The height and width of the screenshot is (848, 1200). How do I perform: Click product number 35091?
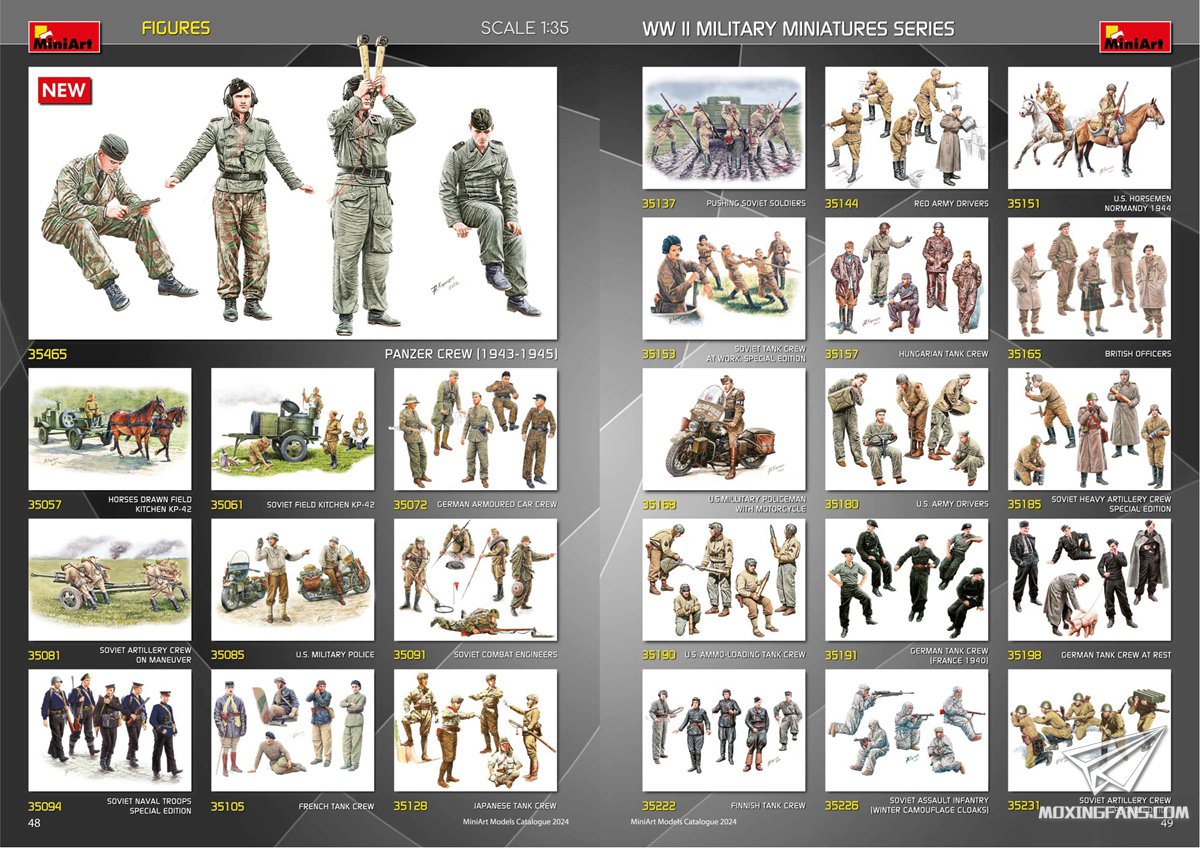[x=410, y=656]
